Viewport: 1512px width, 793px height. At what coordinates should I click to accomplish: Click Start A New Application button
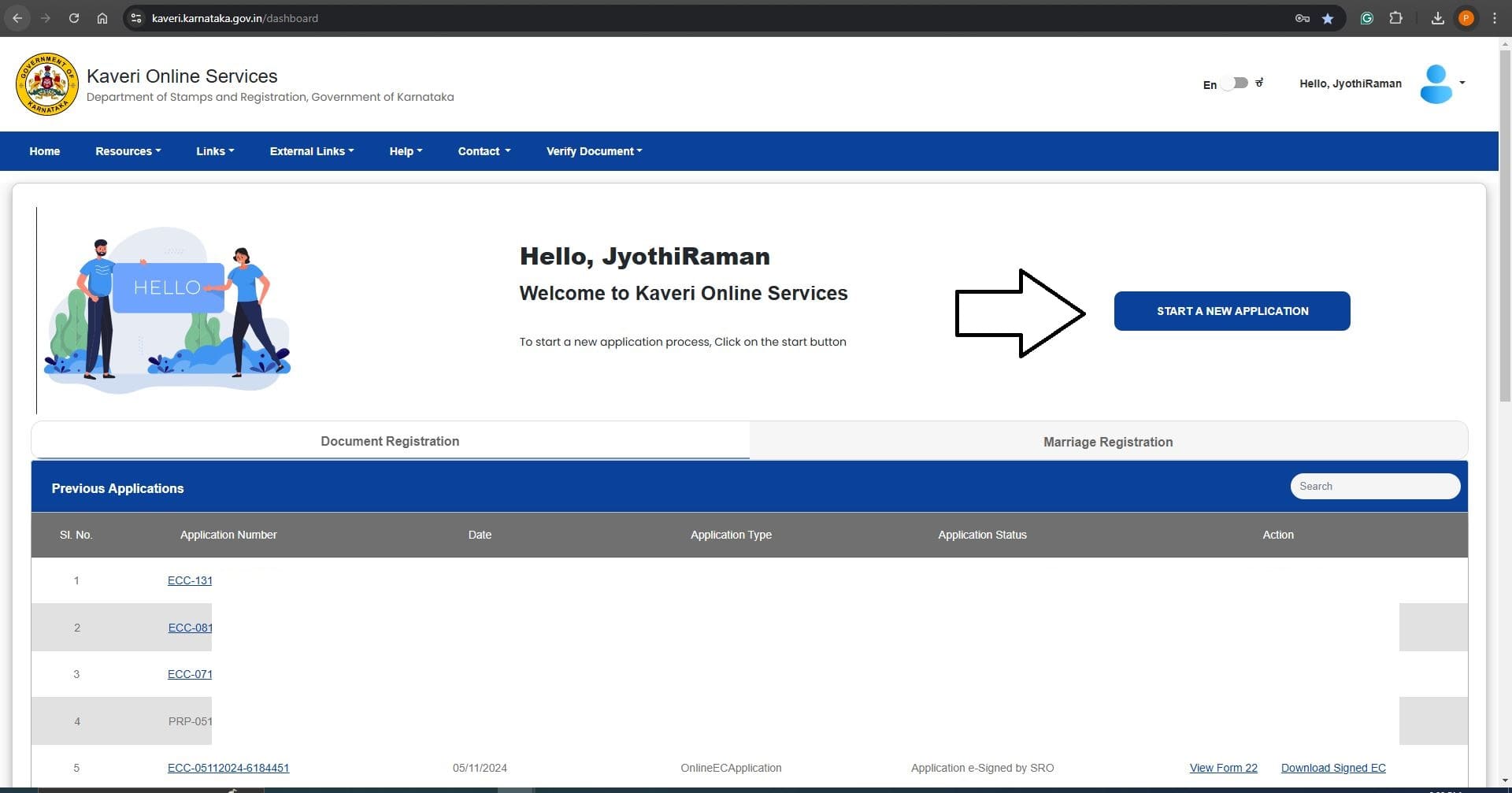click(1232, 311)
